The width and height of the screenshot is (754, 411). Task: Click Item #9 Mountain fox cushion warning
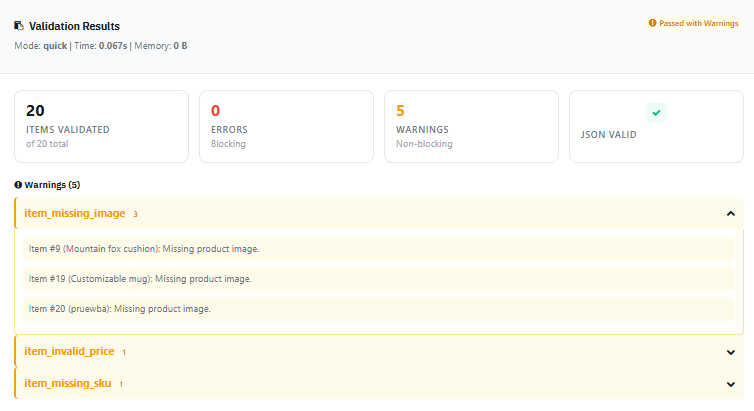[x=379, y=249]
